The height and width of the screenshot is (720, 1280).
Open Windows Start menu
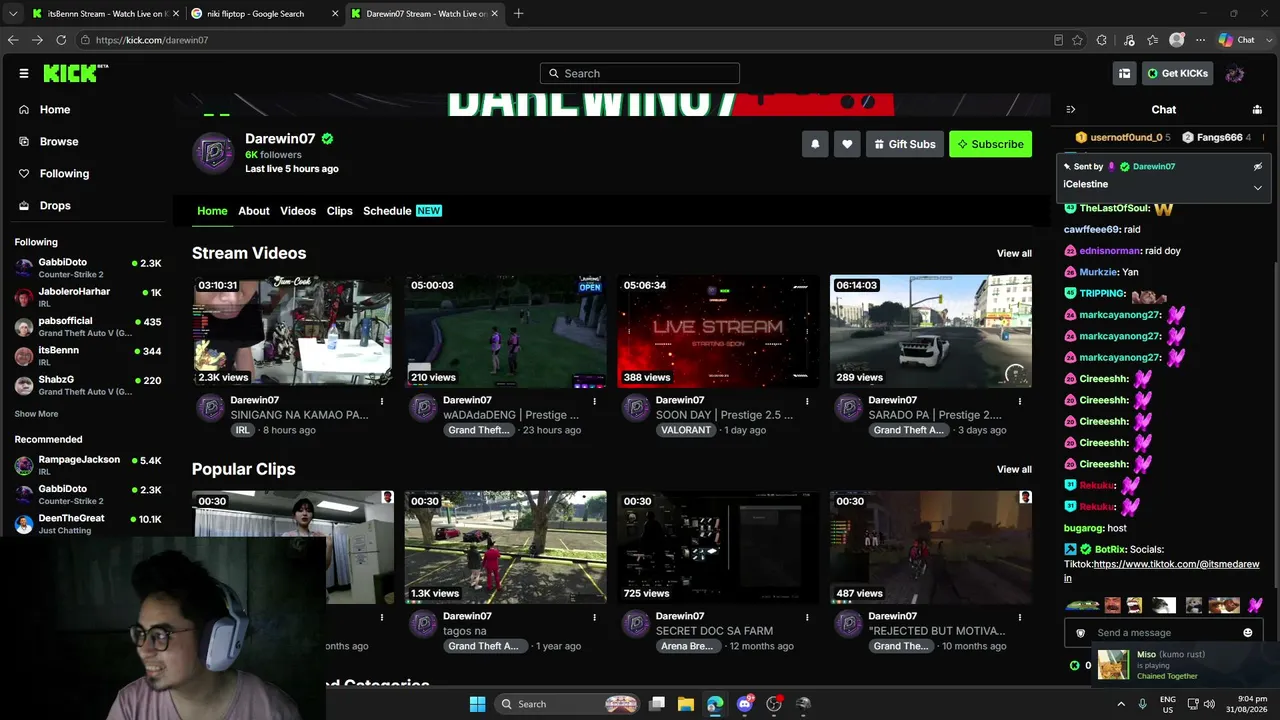[x=477, y=704]
